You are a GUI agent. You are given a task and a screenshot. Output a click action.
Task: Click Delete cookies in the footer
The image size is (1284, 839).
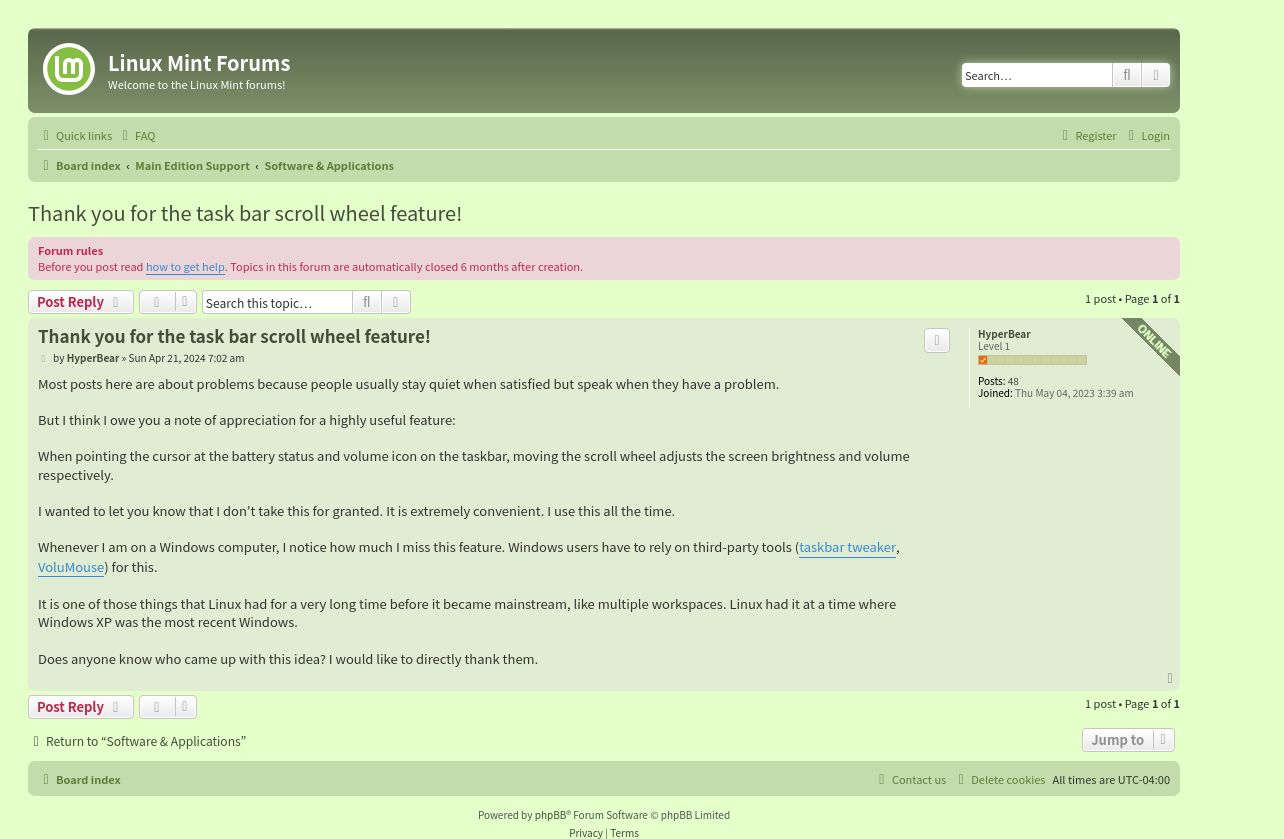click(x=1000, y=780)
